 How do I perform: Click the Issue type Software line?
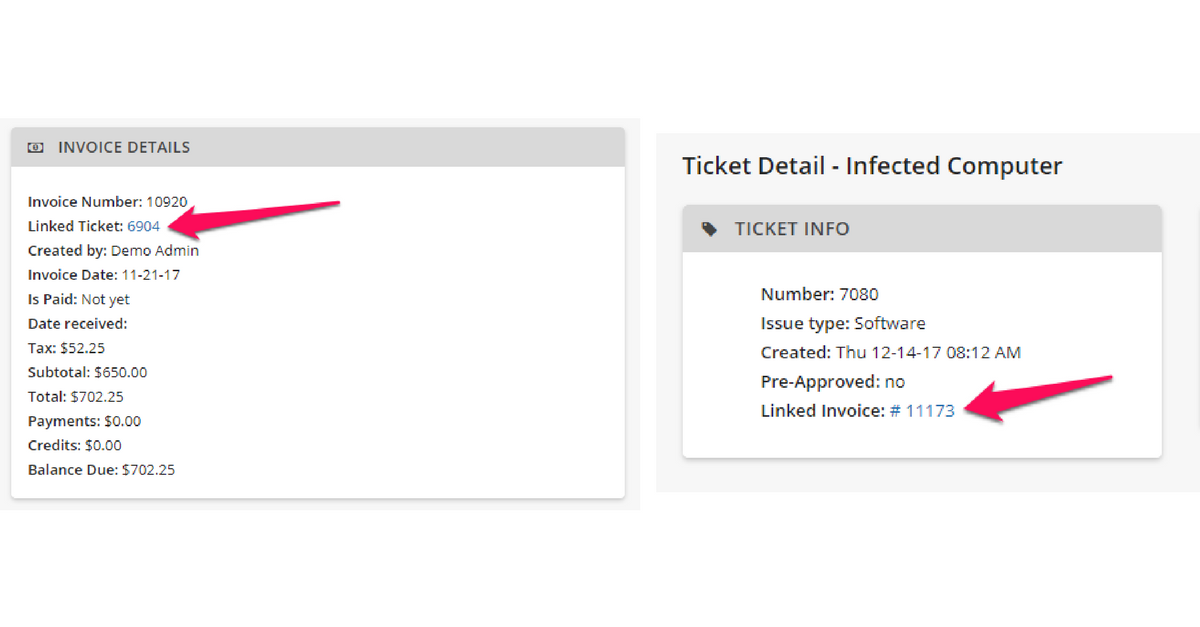[x=843, y=323]
